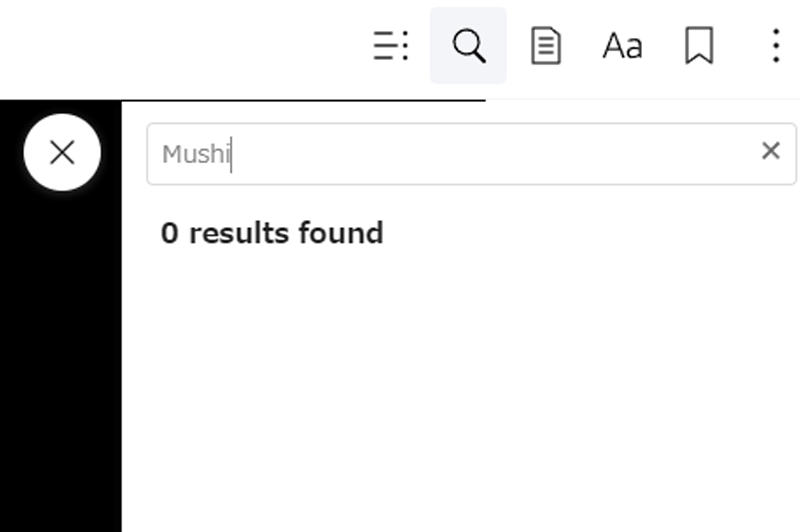This screenshot has width=800, height=532.
Task: Place cursor on the typed word "Mushi"
Action: pos(196,155)
